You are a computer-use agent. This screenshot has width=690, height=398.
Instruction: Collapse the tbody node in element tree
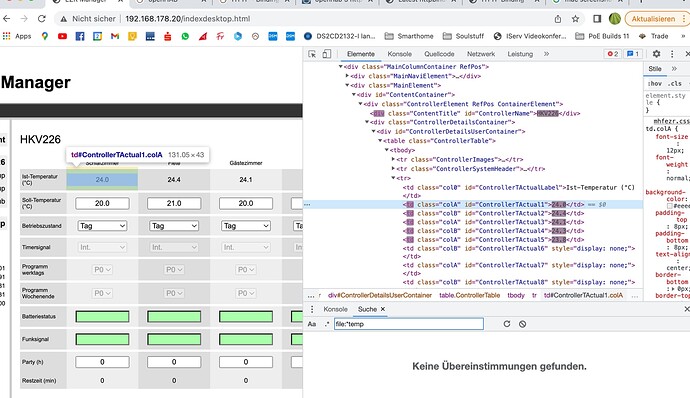(x=386, y=150)
